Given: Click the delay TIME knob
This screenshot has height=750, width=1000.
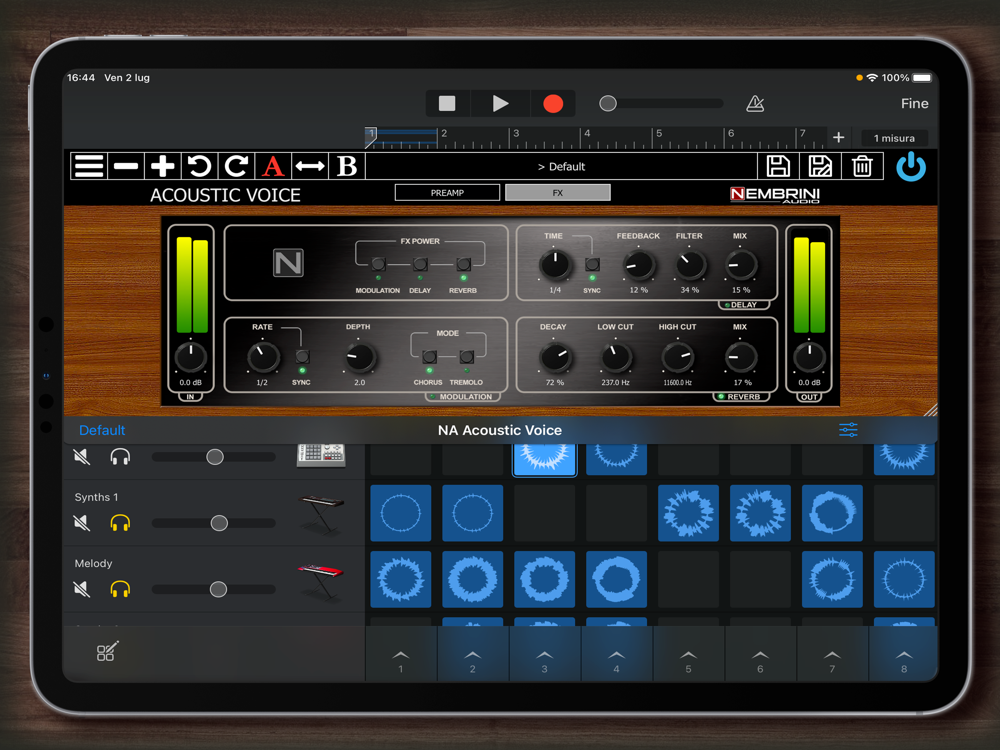Looking at the screenshot, I should click(555, 265).
